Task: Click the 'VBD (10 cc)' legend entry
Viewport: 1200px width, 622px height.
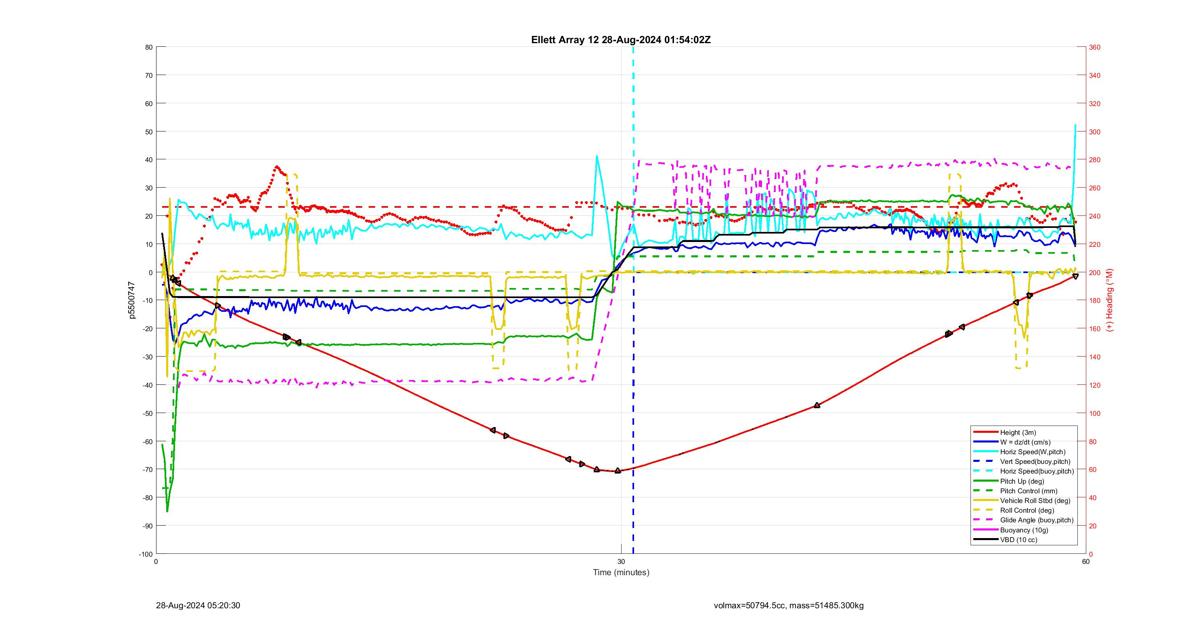Action: (1022, 540)
